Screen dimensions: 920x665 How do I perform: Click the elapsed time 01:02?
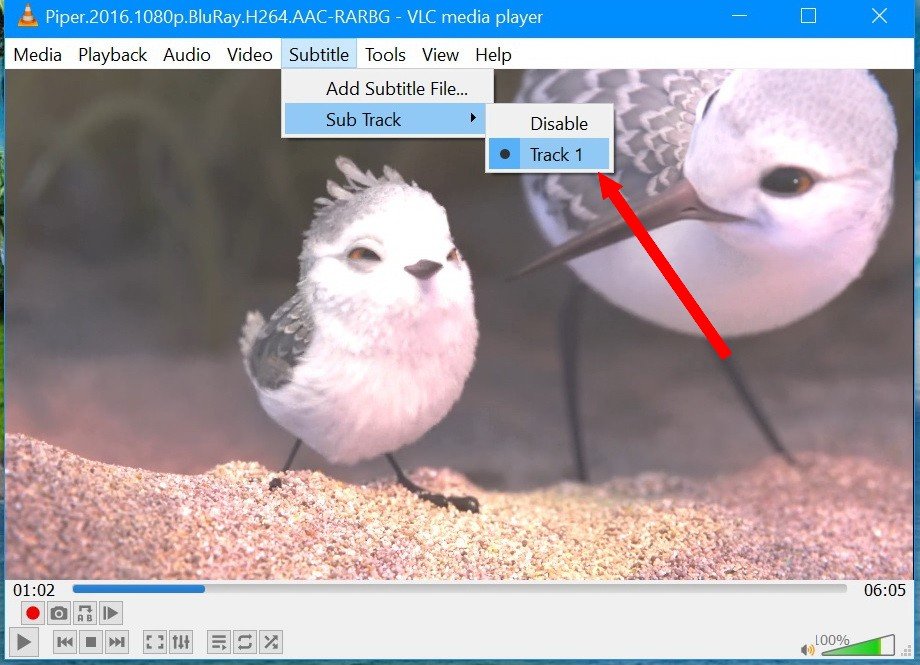[34, 590]
